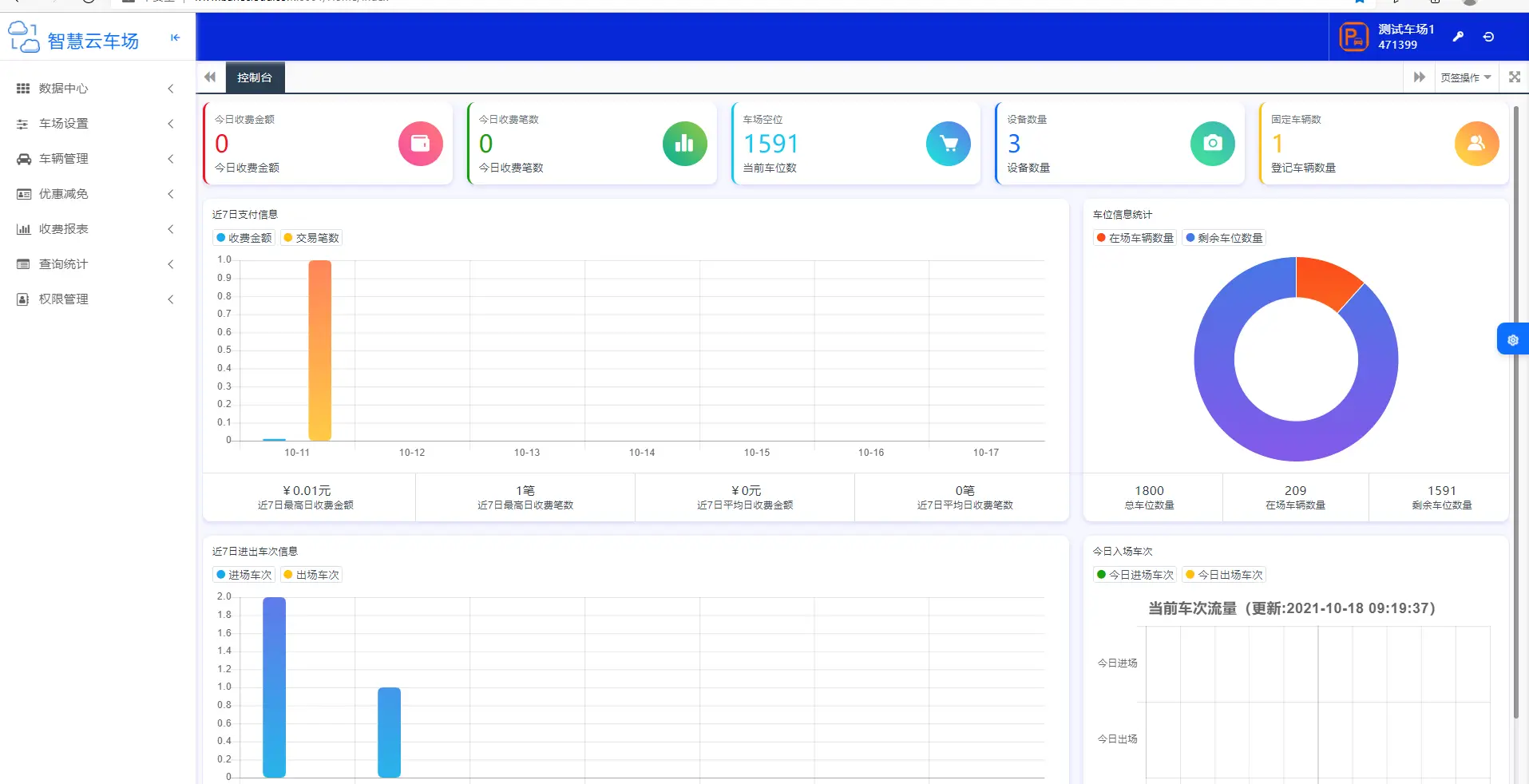Collapse the sidebar using the header arrow icon
This screenshot has width=1529, height=784.
(175, 38)
